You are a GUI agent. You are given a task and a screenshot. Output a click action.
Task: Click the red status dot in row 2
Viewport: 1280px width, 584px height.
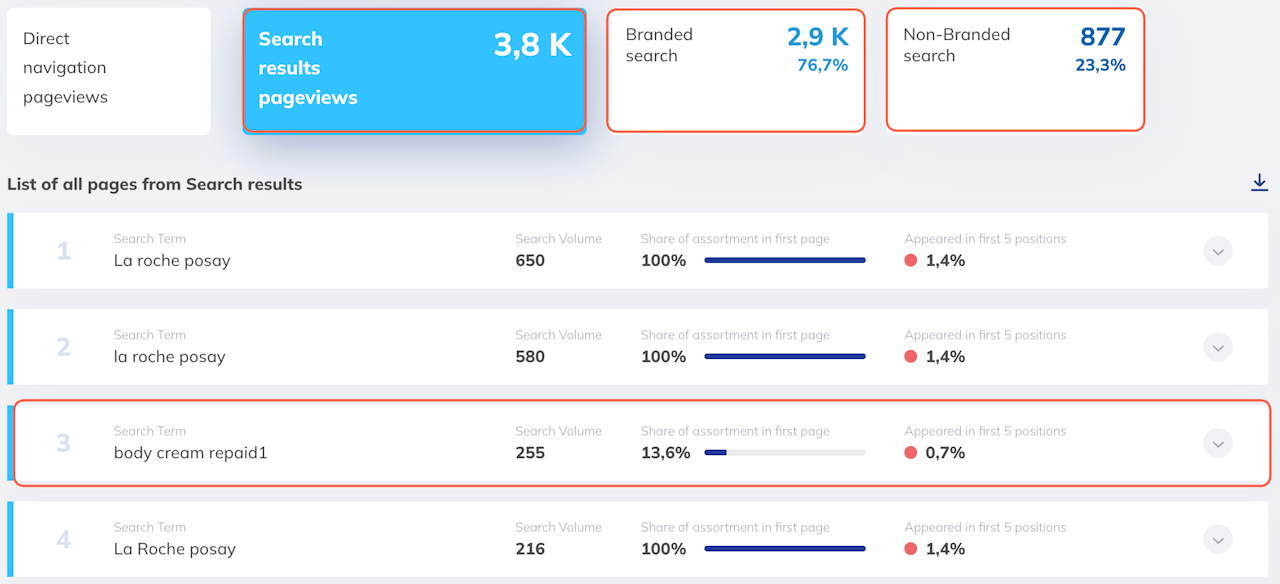pos(911,357)
